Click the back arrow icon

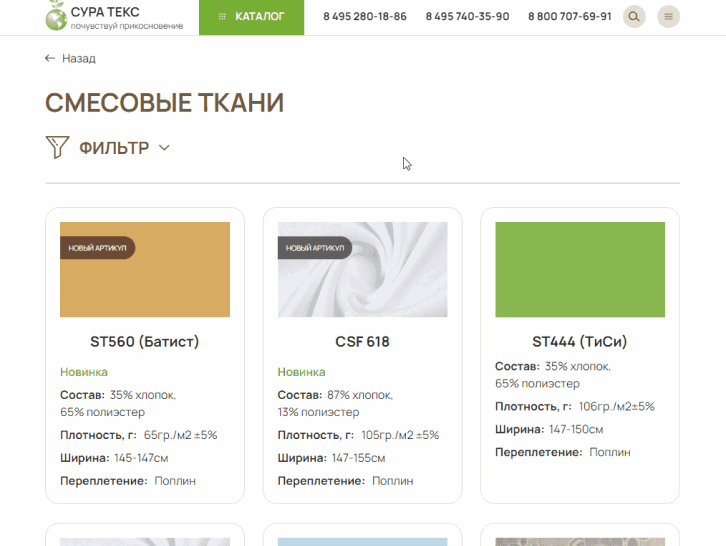(x=50, y=58)
